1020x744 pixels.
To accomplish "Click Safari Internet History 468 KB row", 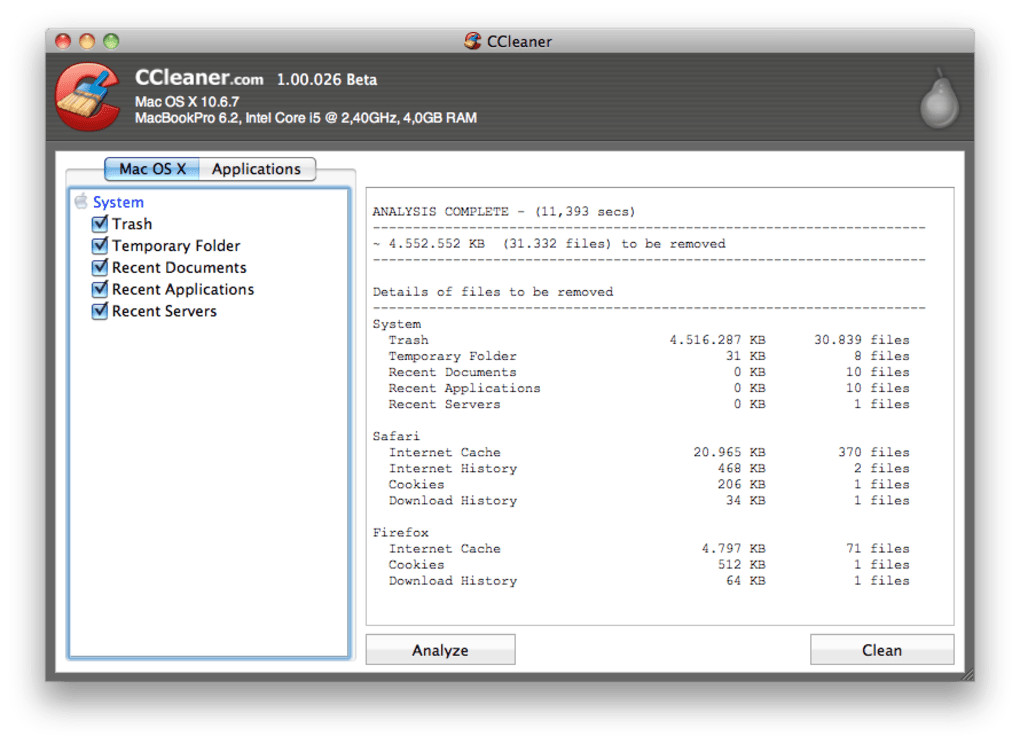I will click(649, 468).
